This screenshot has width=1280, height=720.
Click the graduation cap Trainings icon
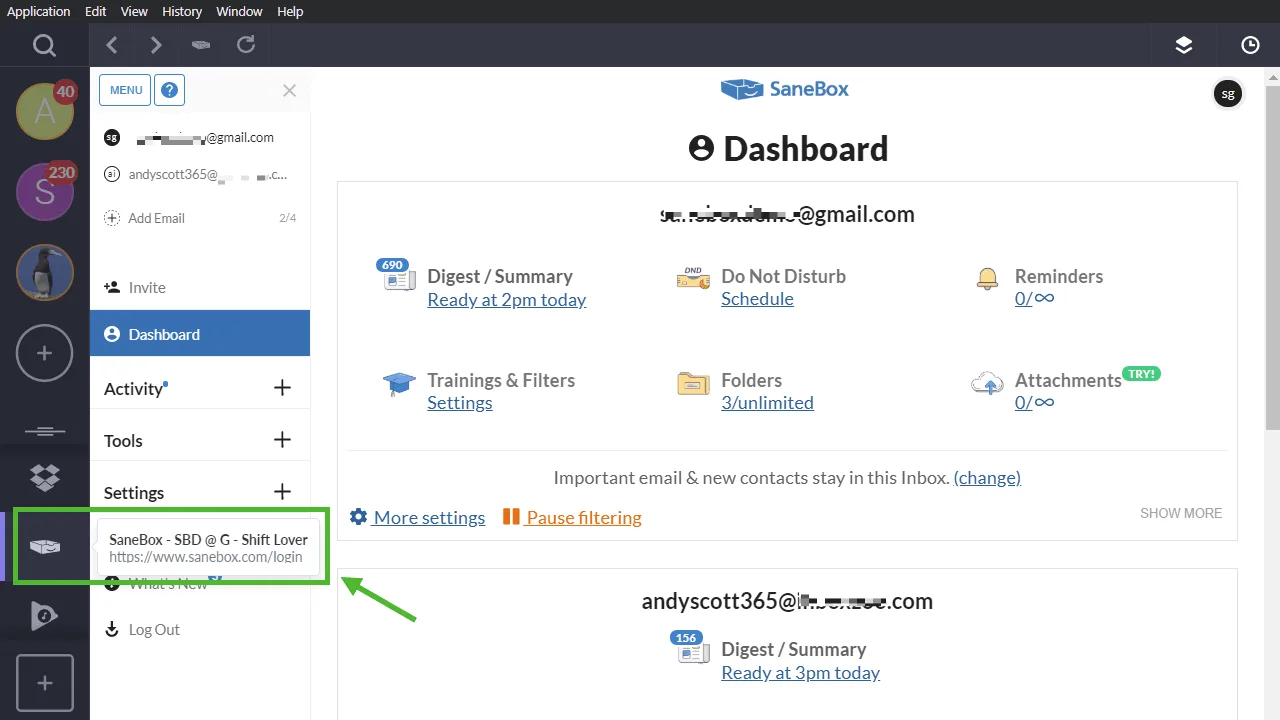pyautogui.click(x=399, y=384)
